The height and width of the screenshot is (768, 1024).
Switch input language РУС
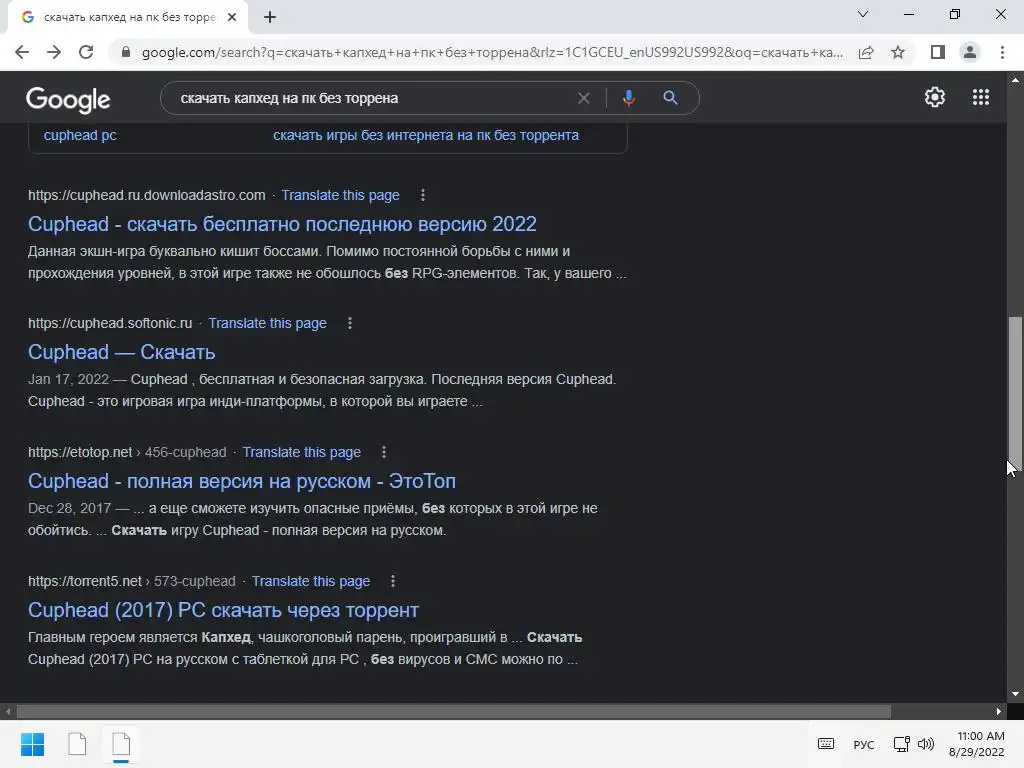tap(863, 744)
